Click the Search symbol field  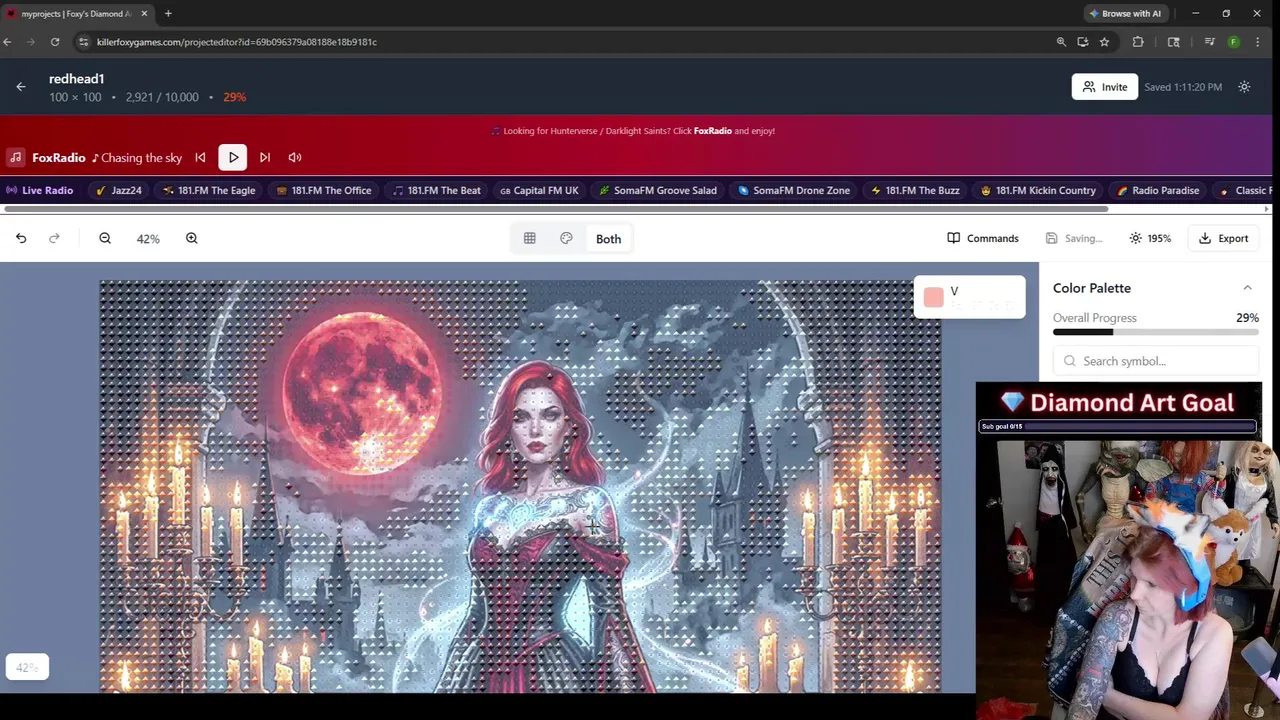click(x=1156, y=361)
